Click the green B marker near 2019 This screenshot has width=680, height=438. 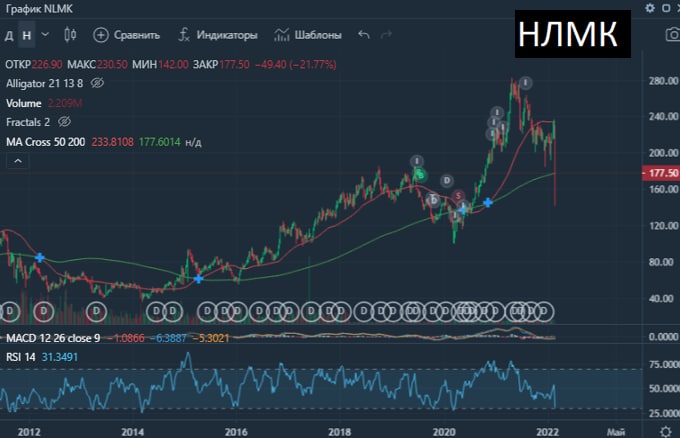[420, 175]
